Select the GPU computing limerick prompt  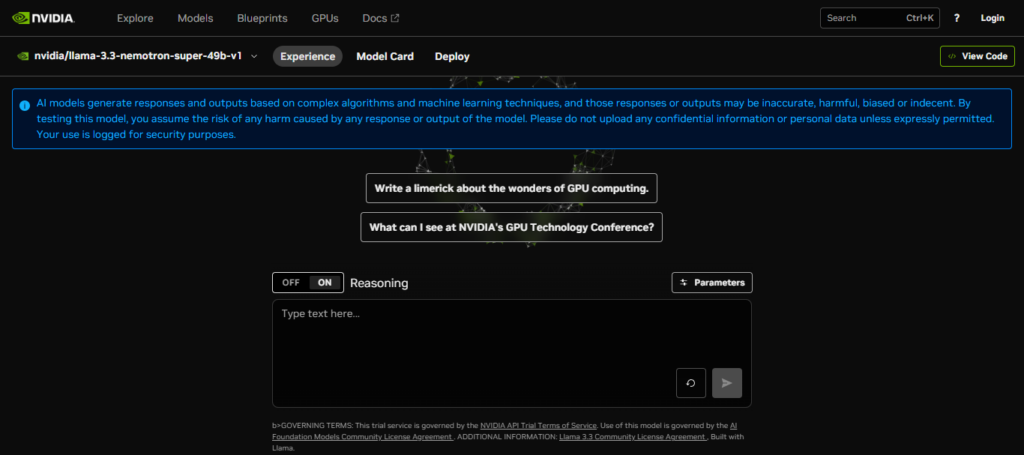(x=511, y=189)
